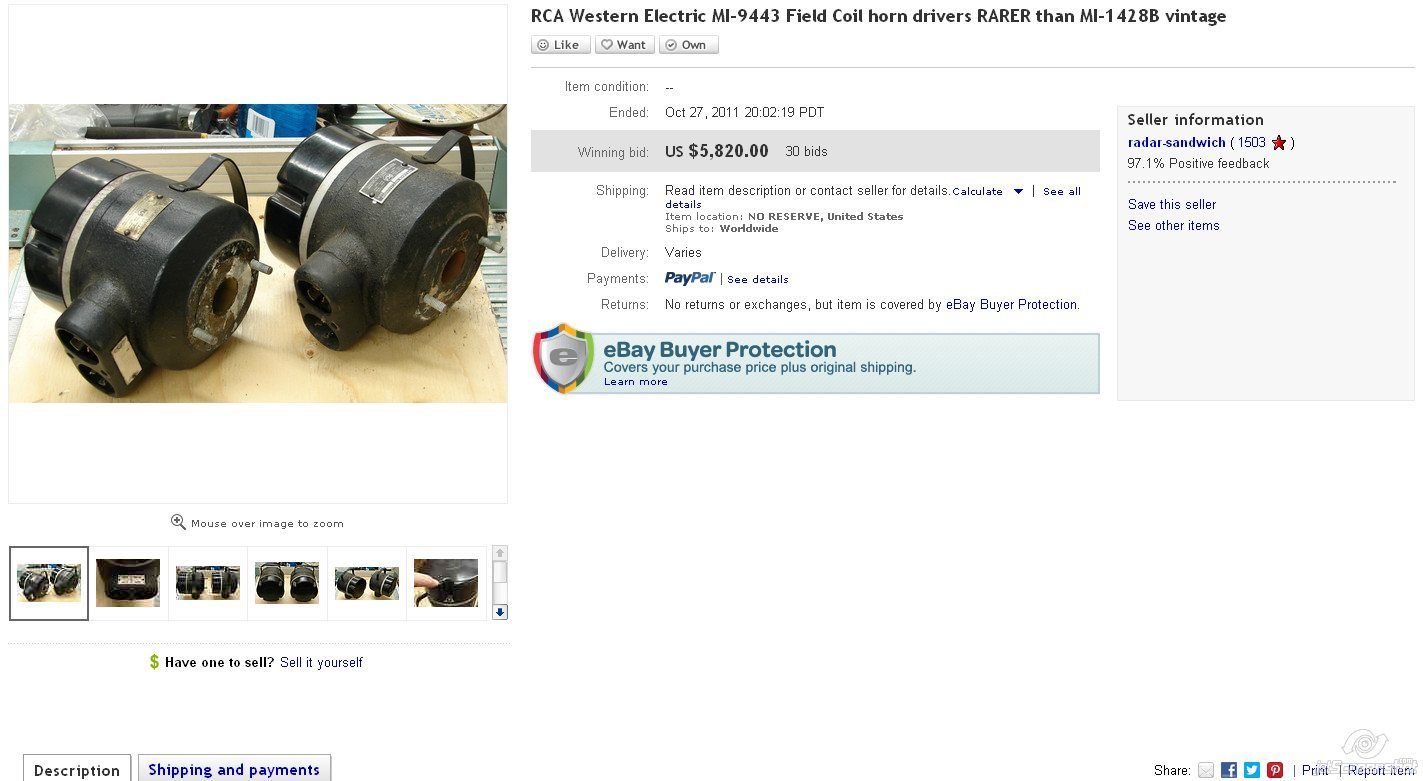Click thumbnail strip down arrow
Viewport: 1423px width, 781px height.
pyautogui.click(x=500, y=612)
